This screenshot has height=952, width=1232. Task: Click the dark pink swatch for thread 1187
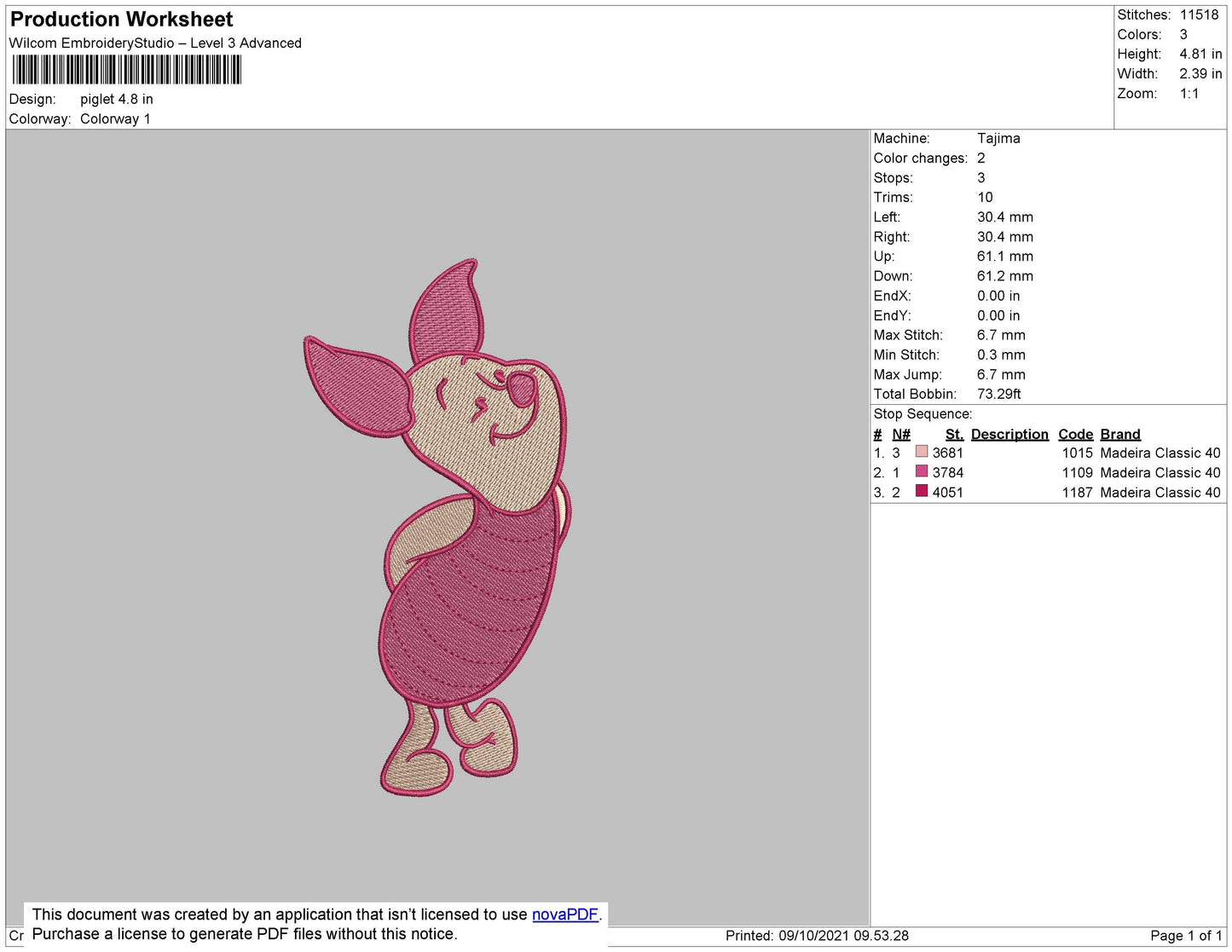point(921,491)
